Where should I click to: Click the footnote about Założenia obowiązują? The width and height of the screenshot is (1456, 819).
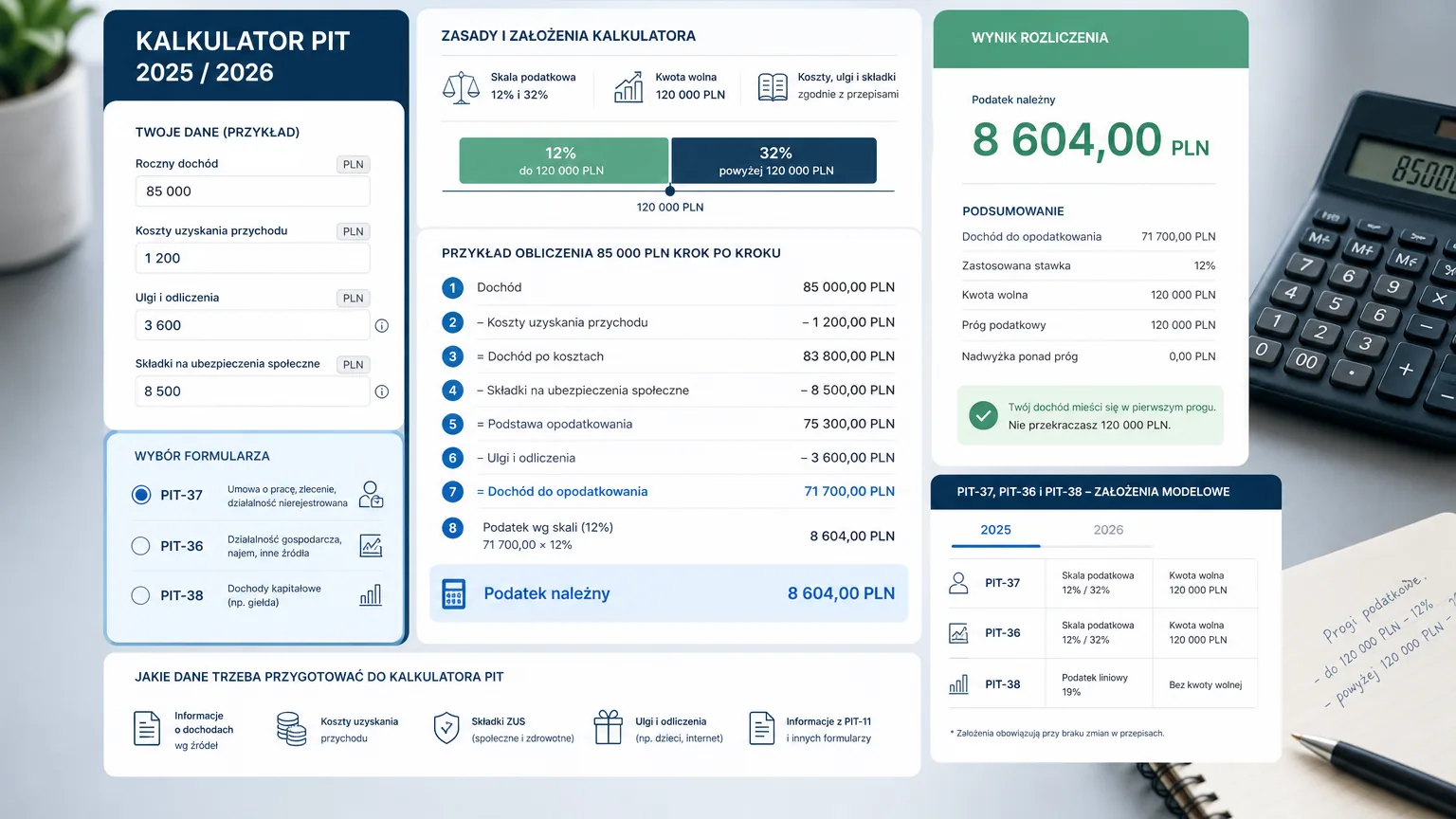pos(1057,734)
